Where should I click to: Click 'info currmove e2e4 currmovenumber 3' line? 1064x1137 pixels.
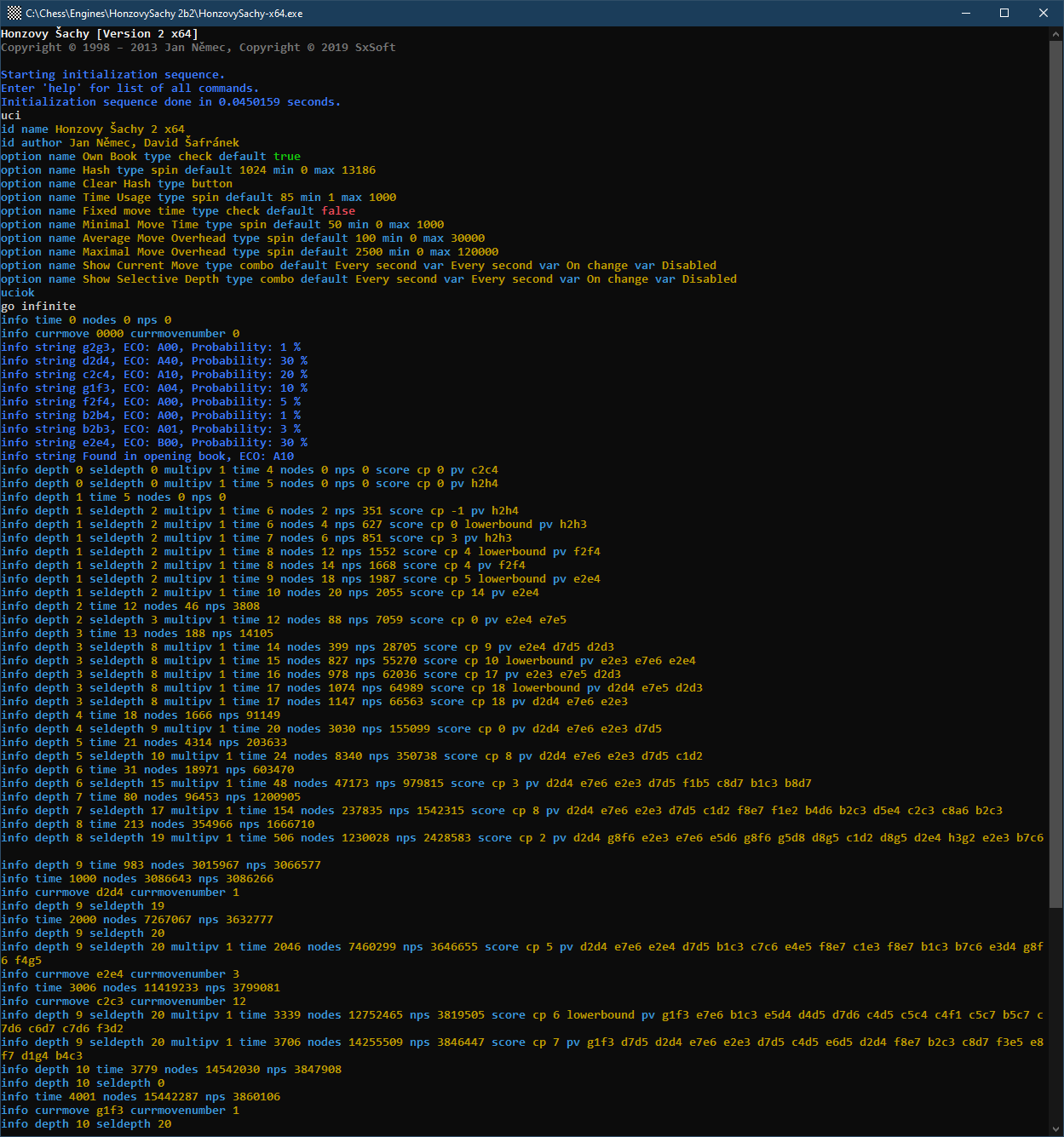[x=120, y=974]
